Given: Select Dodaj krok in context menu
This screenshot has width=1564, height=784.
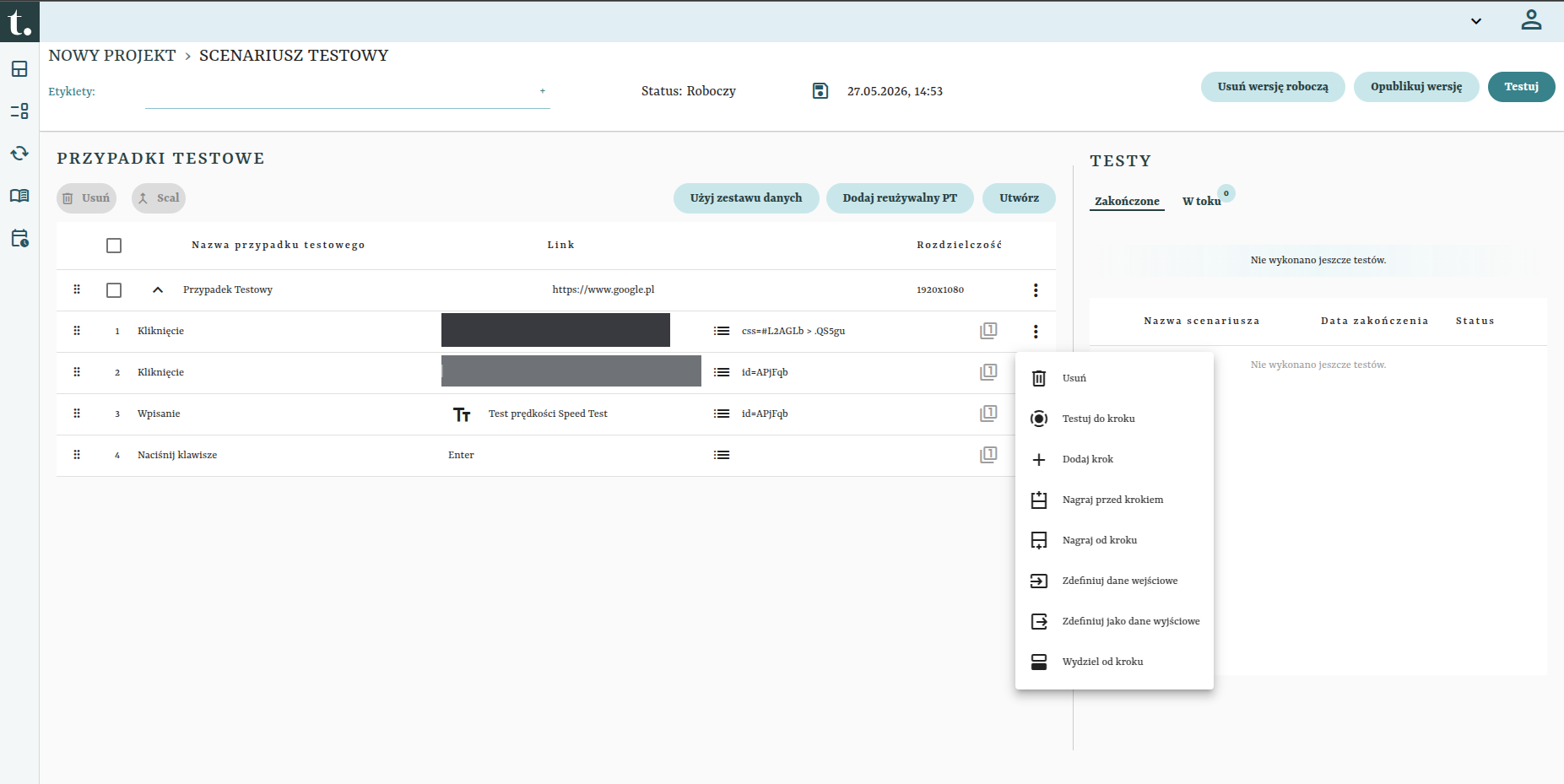Looking at the screenshot, I should 1114,459.
